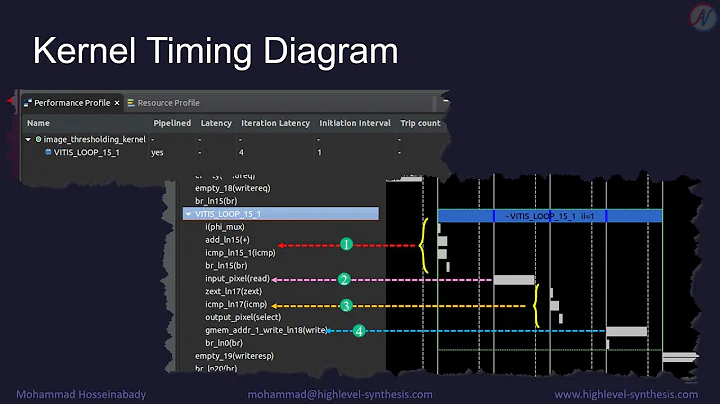Select zext_ln17(zext) operation

[x=233, y=291]
